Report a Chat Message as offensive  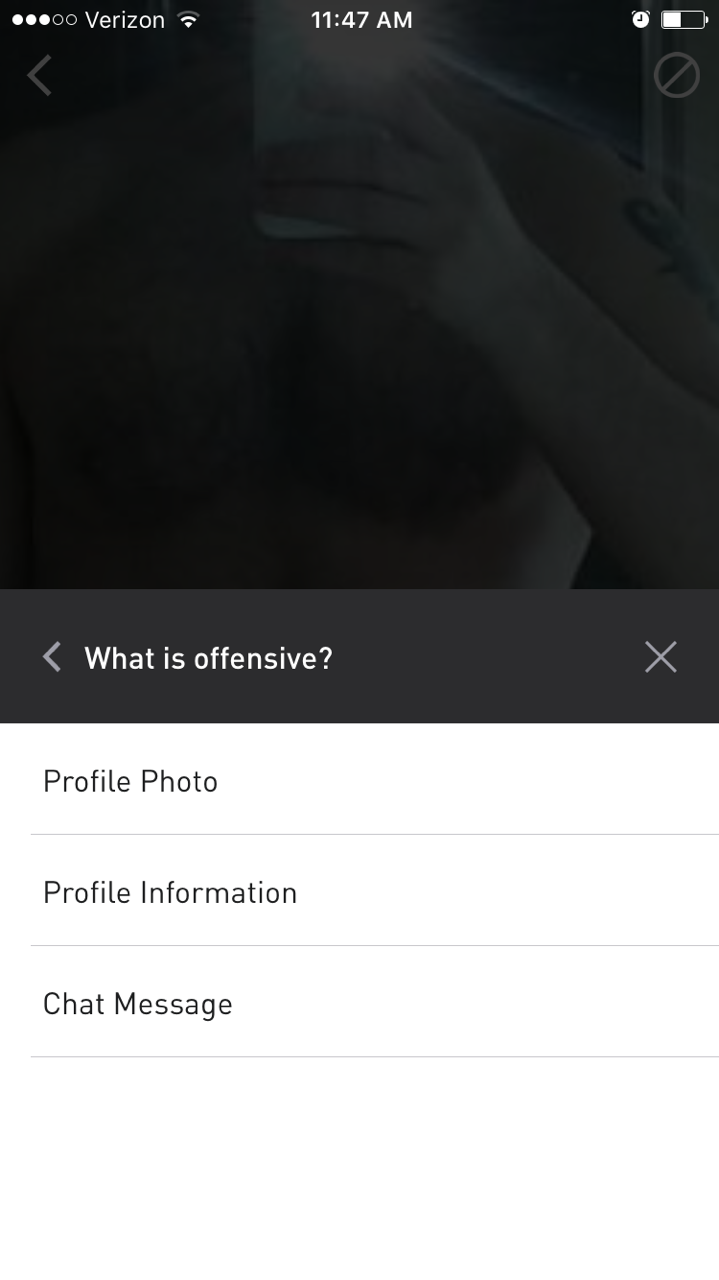click(137, 1004)
